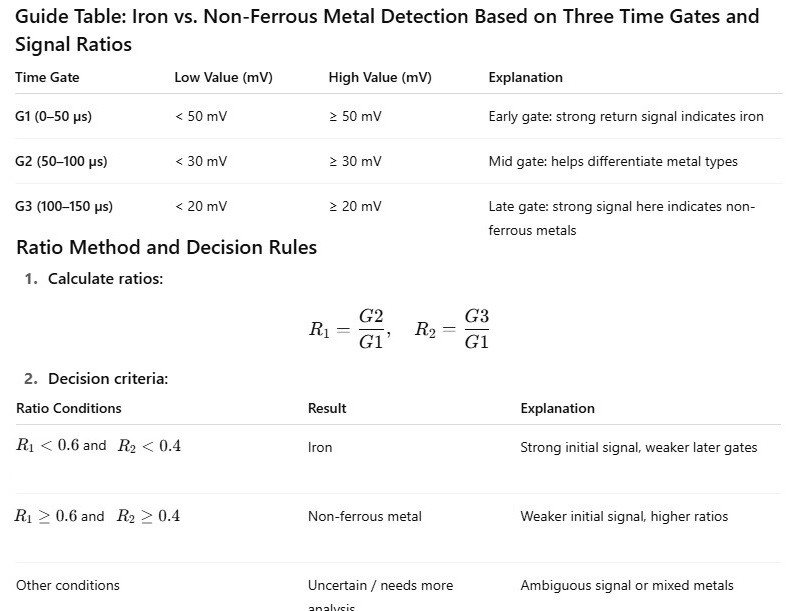Click the Other conditions row label

click(68, 585)
